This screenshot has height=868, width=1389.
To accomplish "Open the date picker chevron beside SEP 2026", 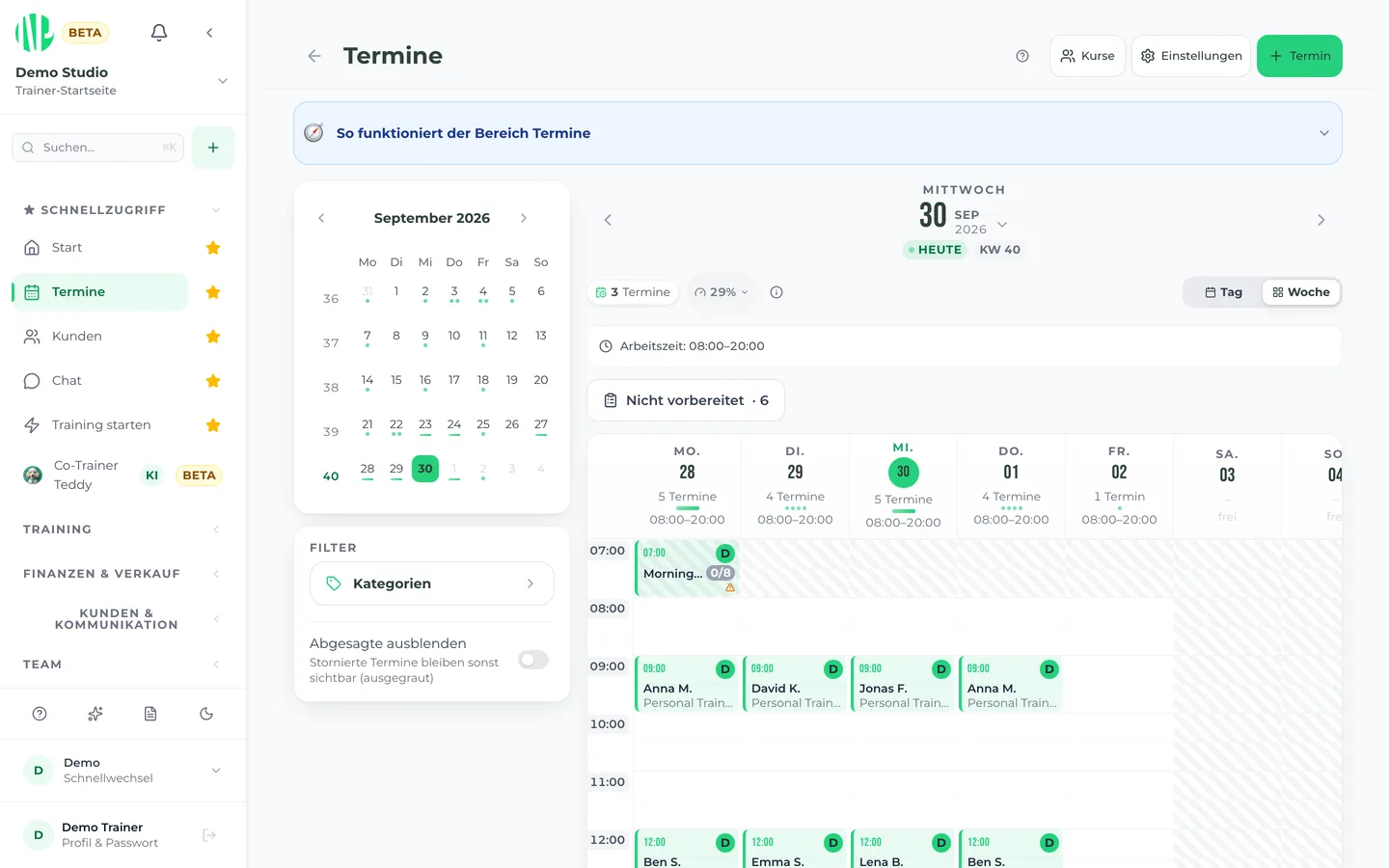I will tap(1002, 225).
